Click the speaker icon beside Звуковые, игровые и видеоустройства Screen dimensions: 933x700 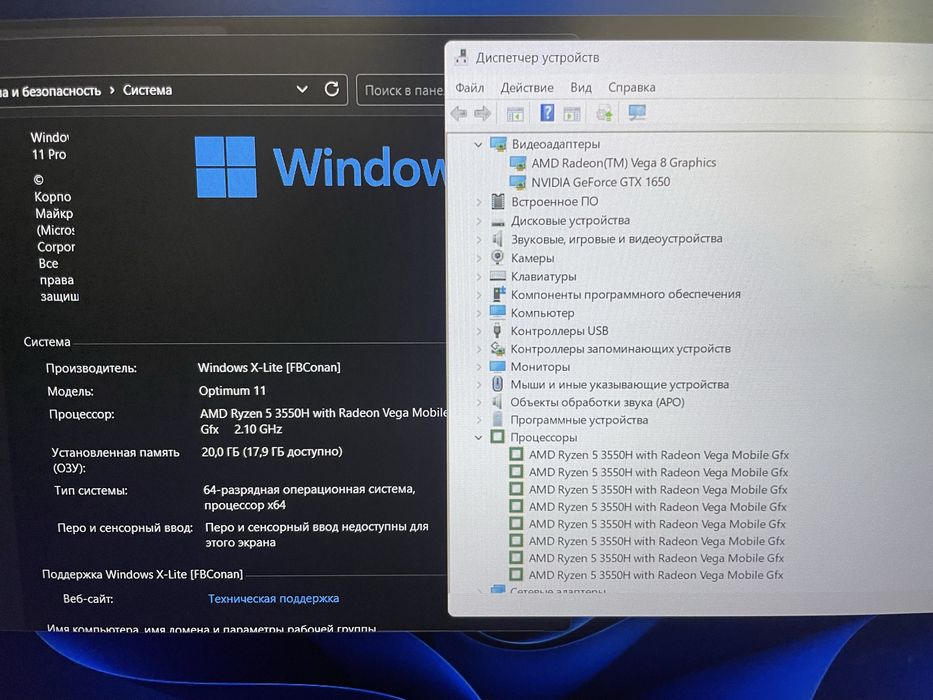(x=497, y=239)
